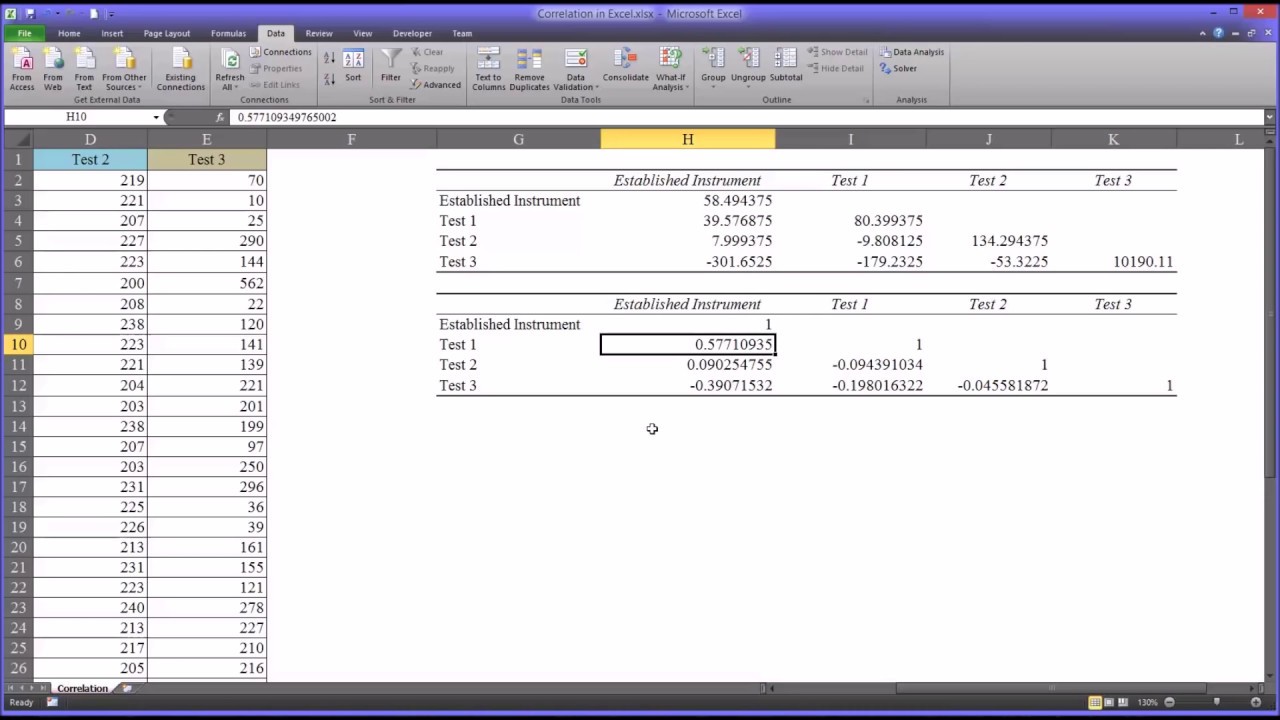
Task: Select the Test 2 header cell
Action: click(x=90, y=159)
